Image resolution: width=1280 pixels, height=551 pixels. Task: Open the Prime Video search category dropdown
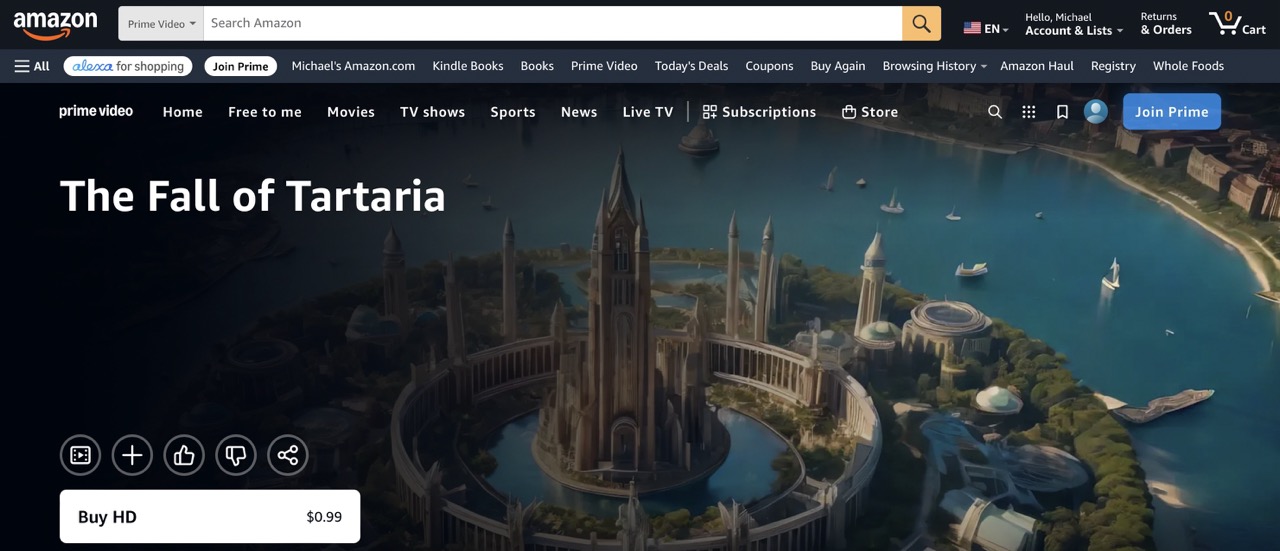(161, 24)
